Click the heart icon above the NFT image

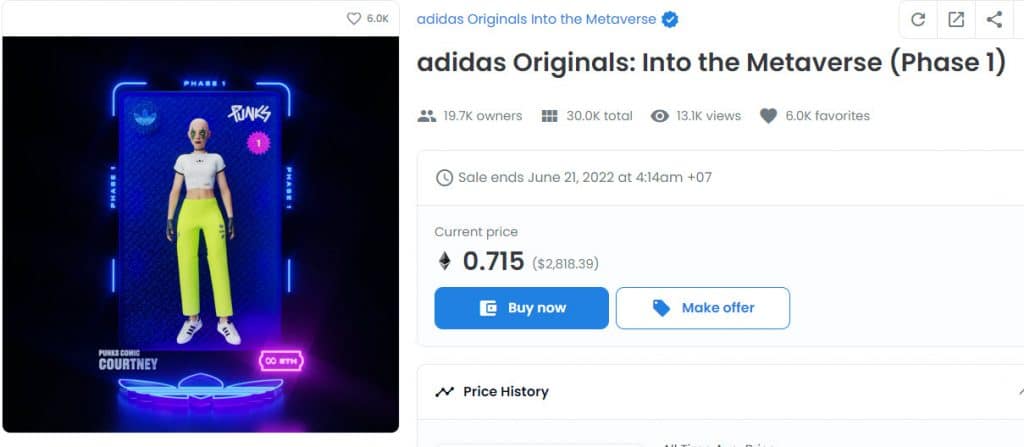(353, 19)
